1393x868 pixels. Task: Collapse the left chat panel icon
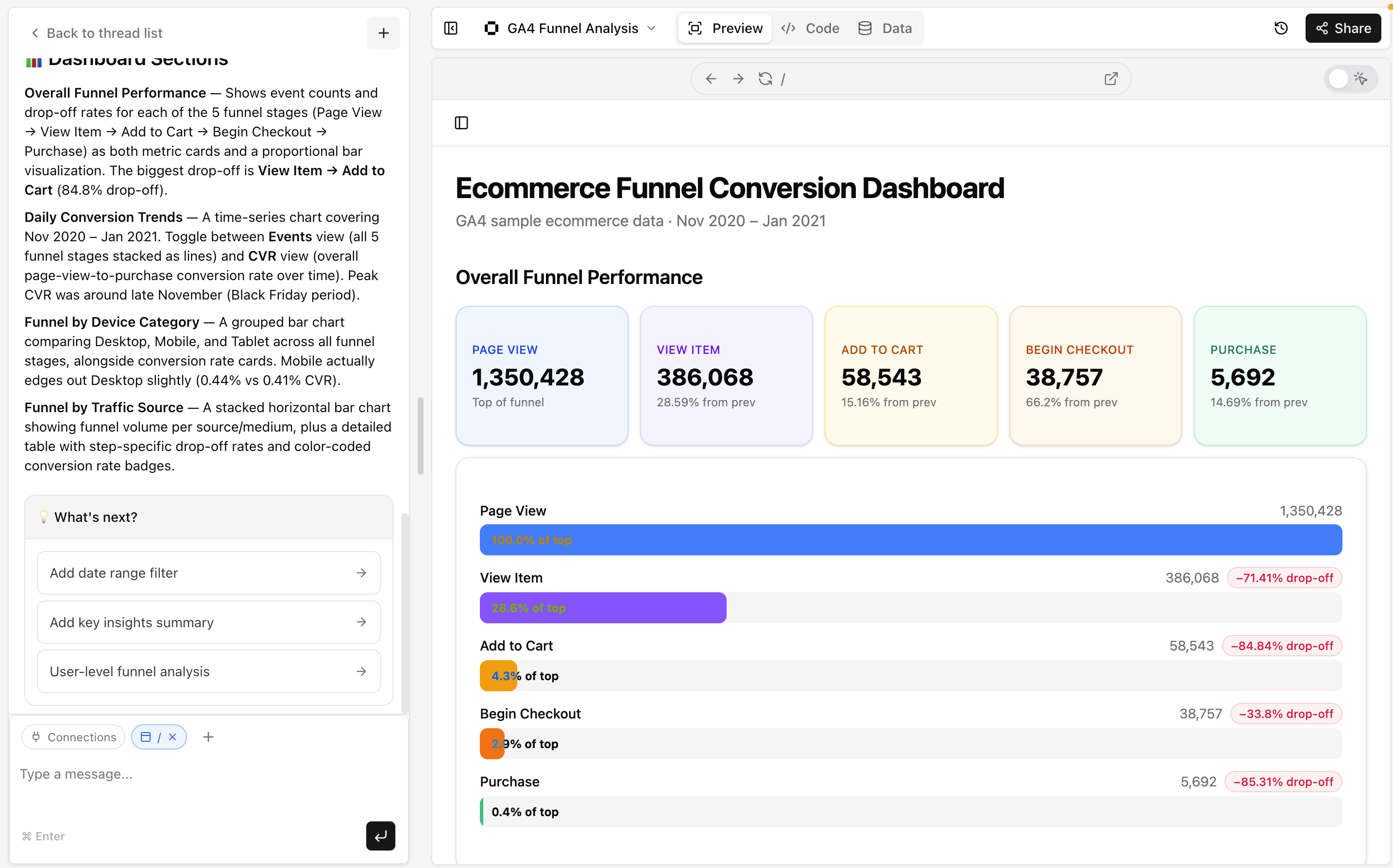tap(451, 28)
